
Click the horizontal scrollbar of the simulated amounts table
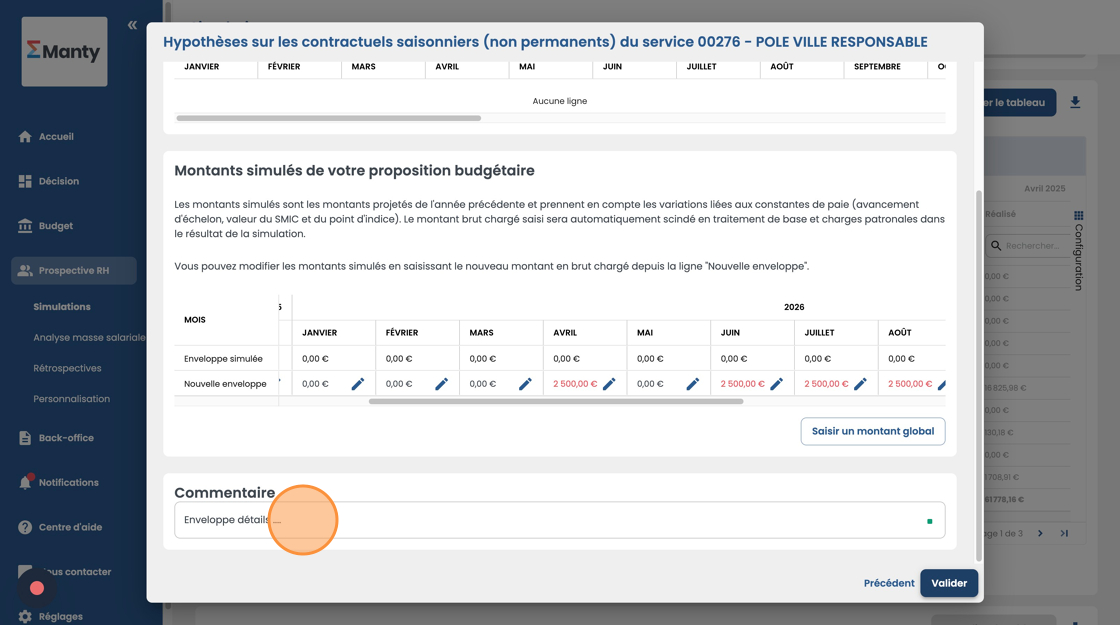tap(555, 401)
